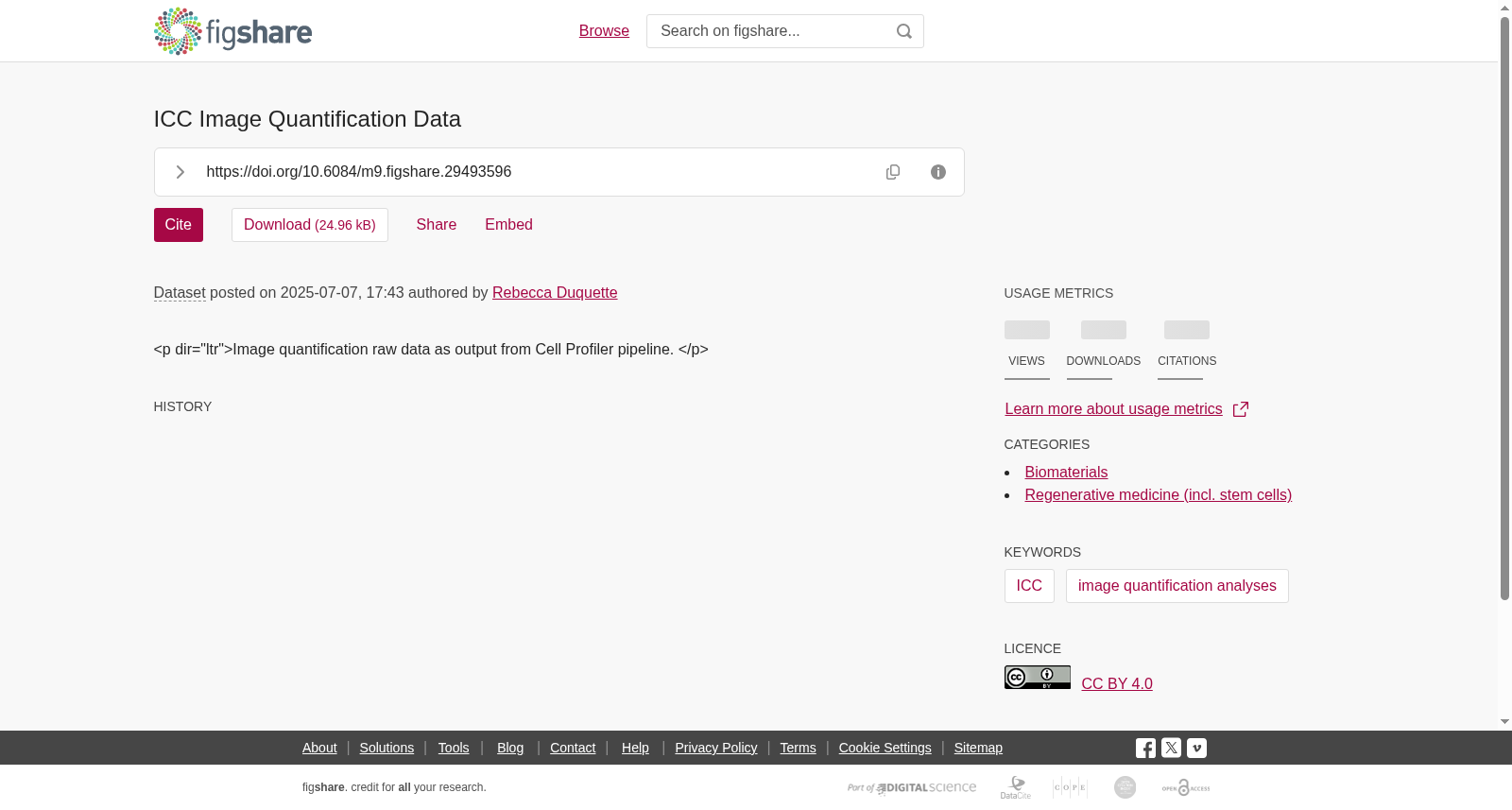1512x810 pixels.
Task: Click the Digital Science footer logo
Action: click(912, 787)
